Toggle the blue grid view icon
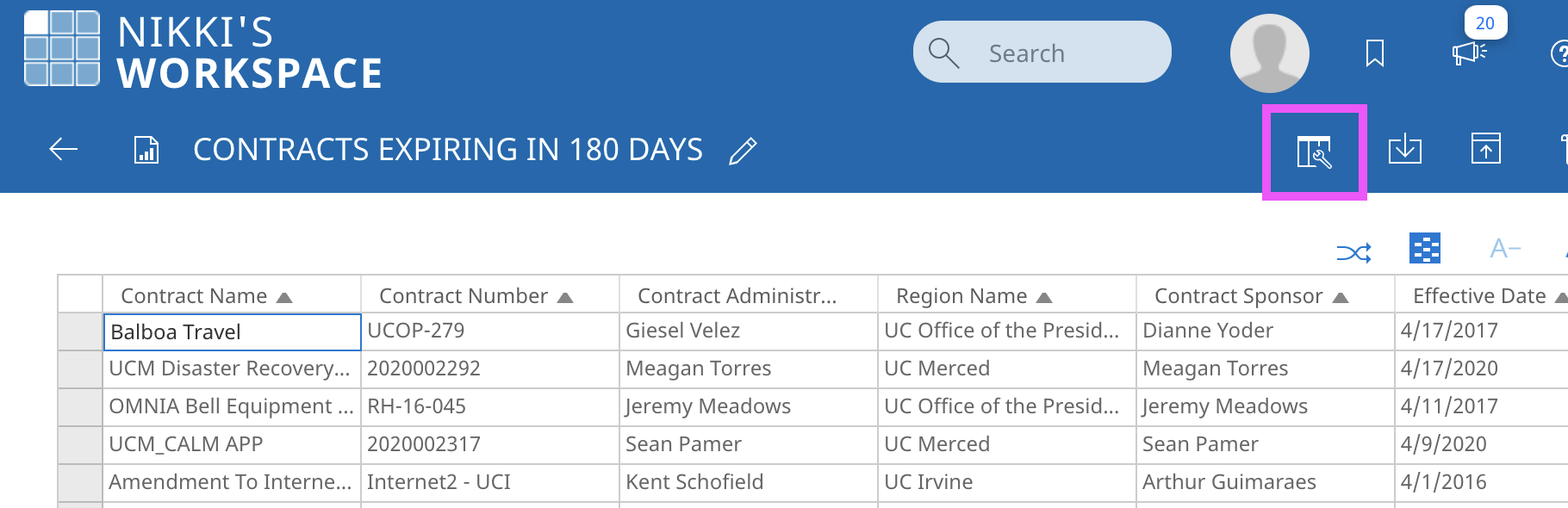 (x=1425, y=249)
